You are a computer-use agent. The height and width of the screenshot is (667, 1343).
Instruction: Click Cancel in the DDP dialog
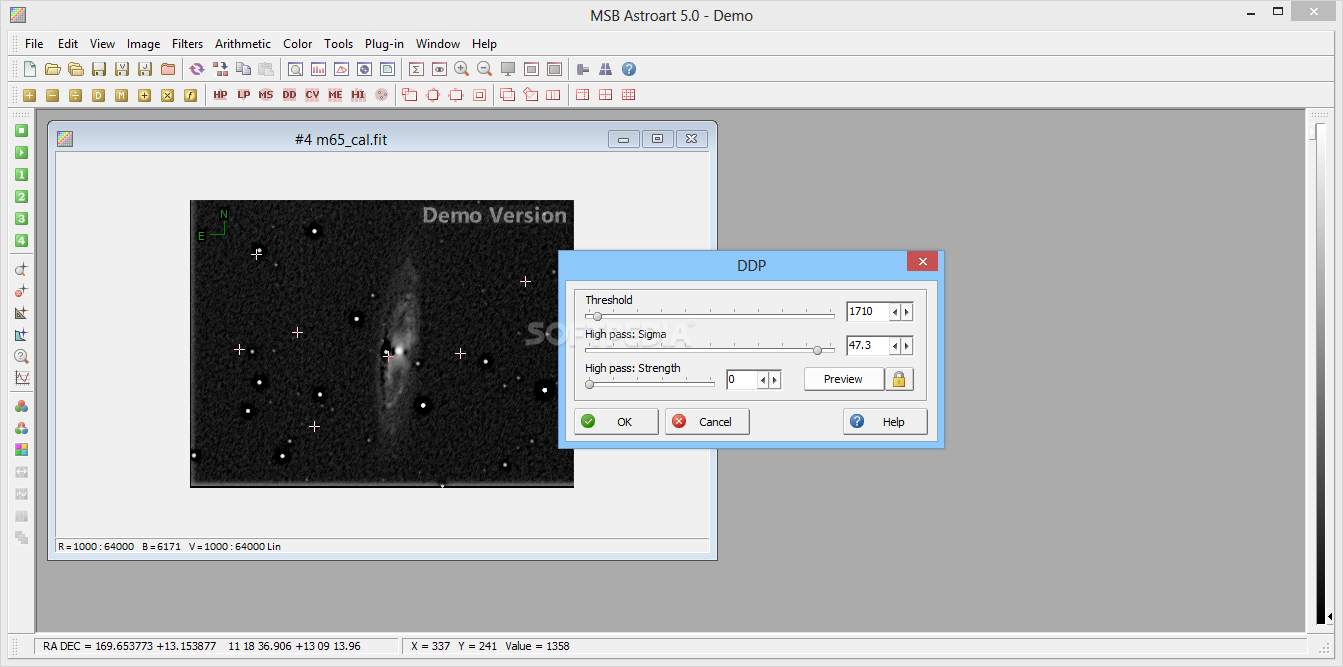707,422
